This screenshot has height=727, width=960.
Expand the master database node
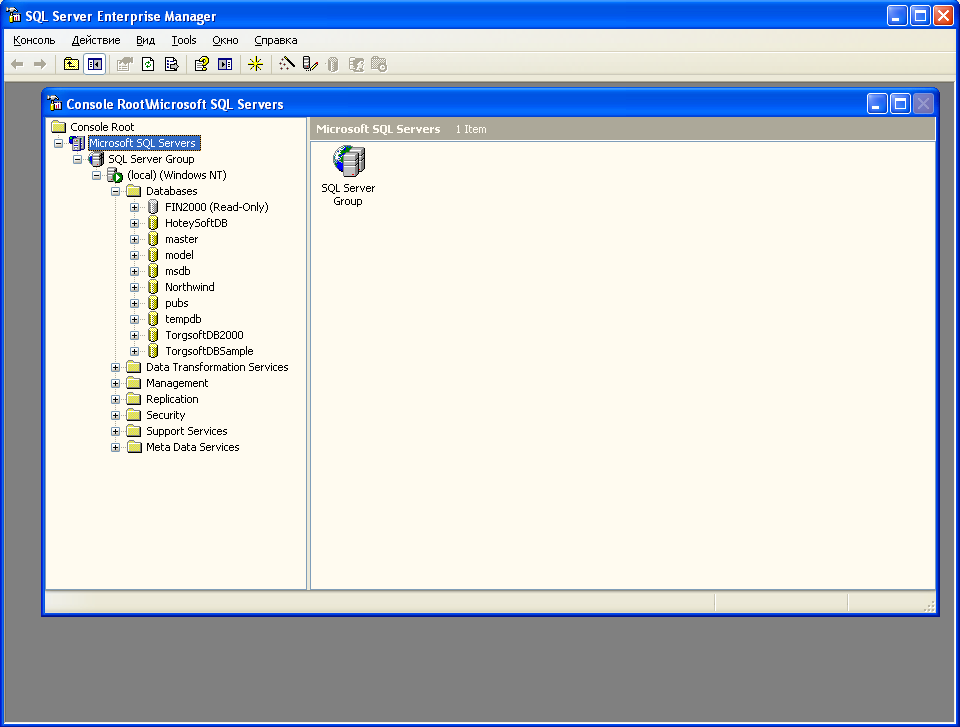(134, 239)
